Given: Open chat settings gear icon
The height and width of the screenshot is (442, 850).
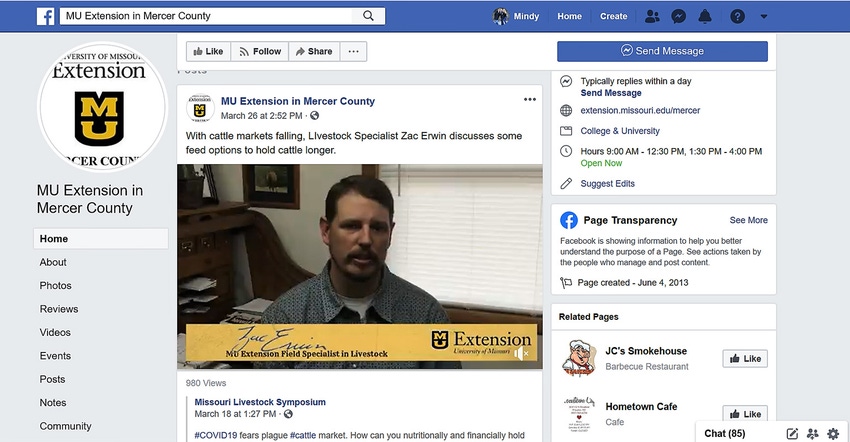Looking at the screenshot, I should 833,433.
